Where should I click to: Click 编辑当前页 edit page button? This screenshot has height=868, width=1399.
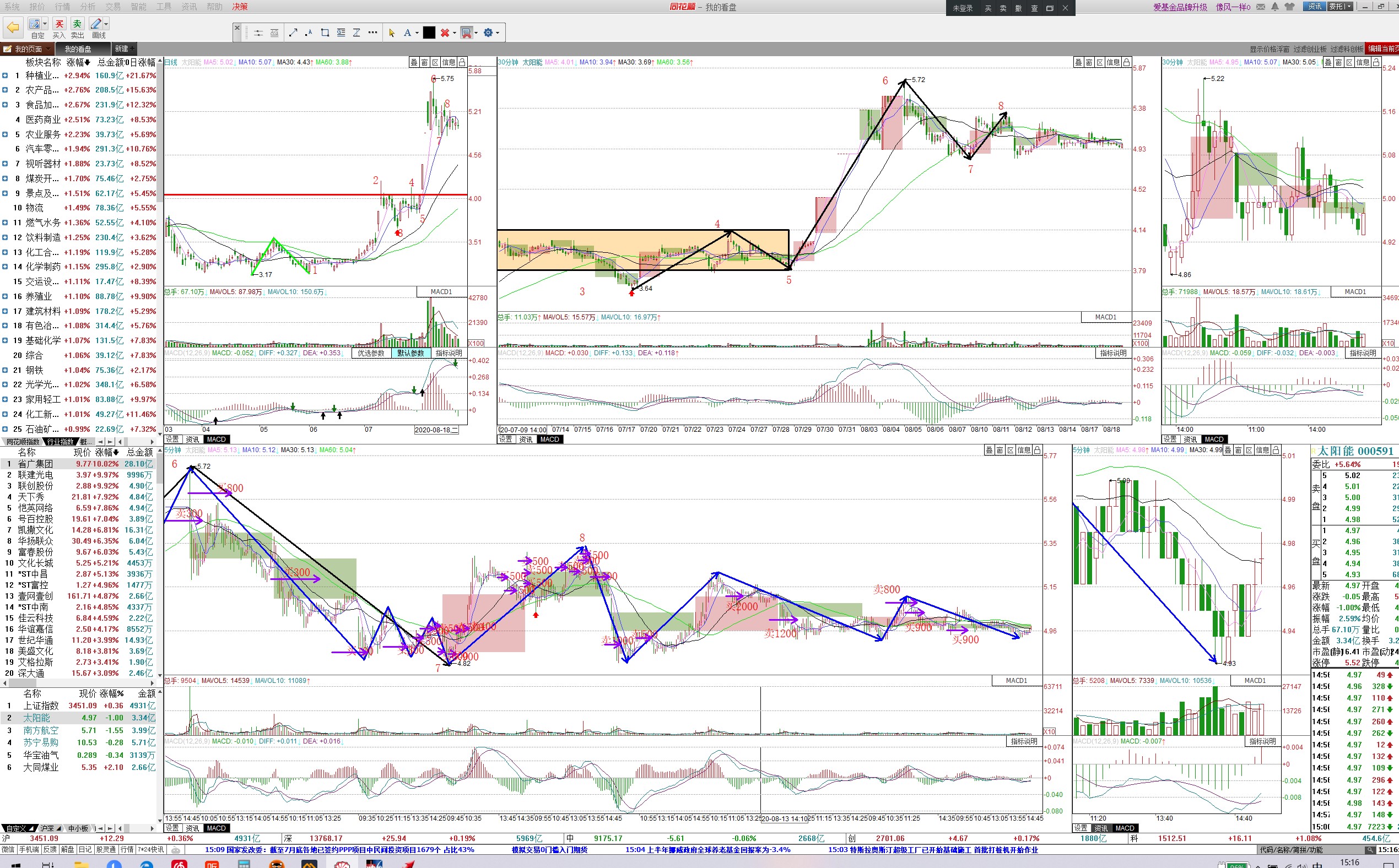[x=1382, y=49]
